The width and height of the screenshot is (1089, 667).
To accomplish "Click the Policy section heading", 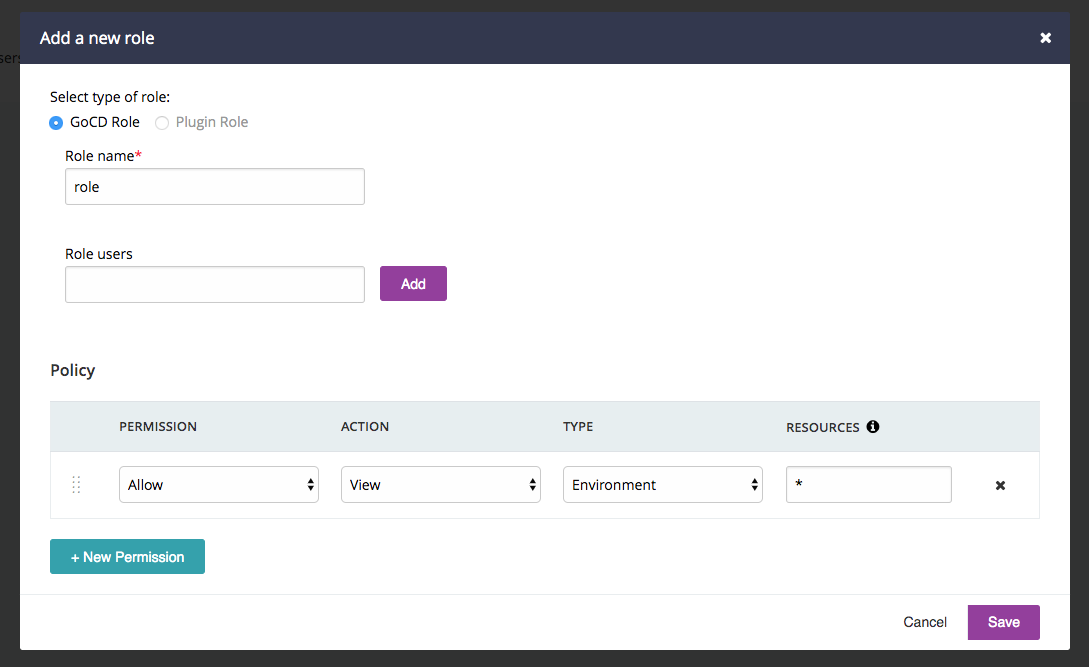I will pos(73,370).
